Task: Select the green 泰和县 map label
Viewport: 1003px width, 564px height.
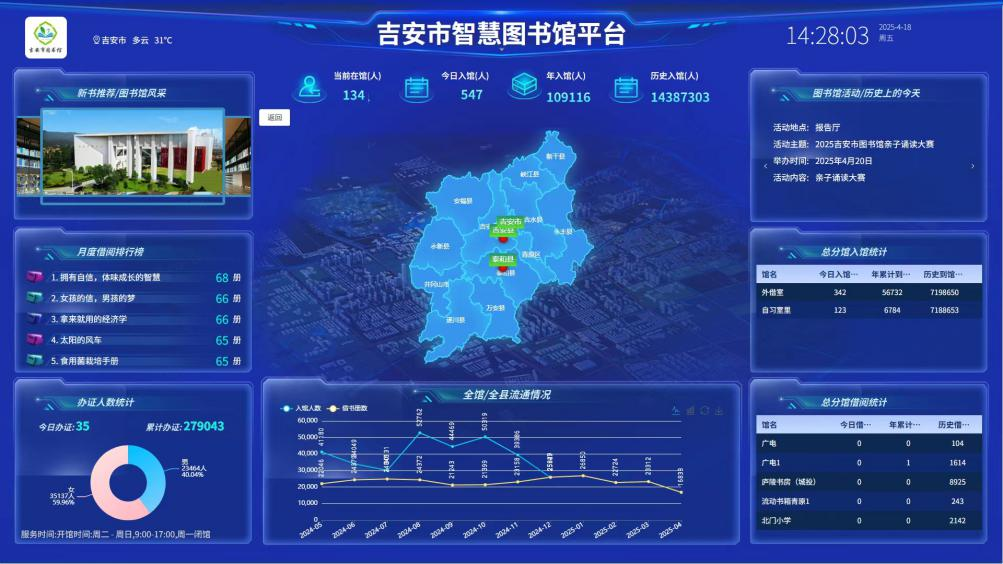Action: 503,259
